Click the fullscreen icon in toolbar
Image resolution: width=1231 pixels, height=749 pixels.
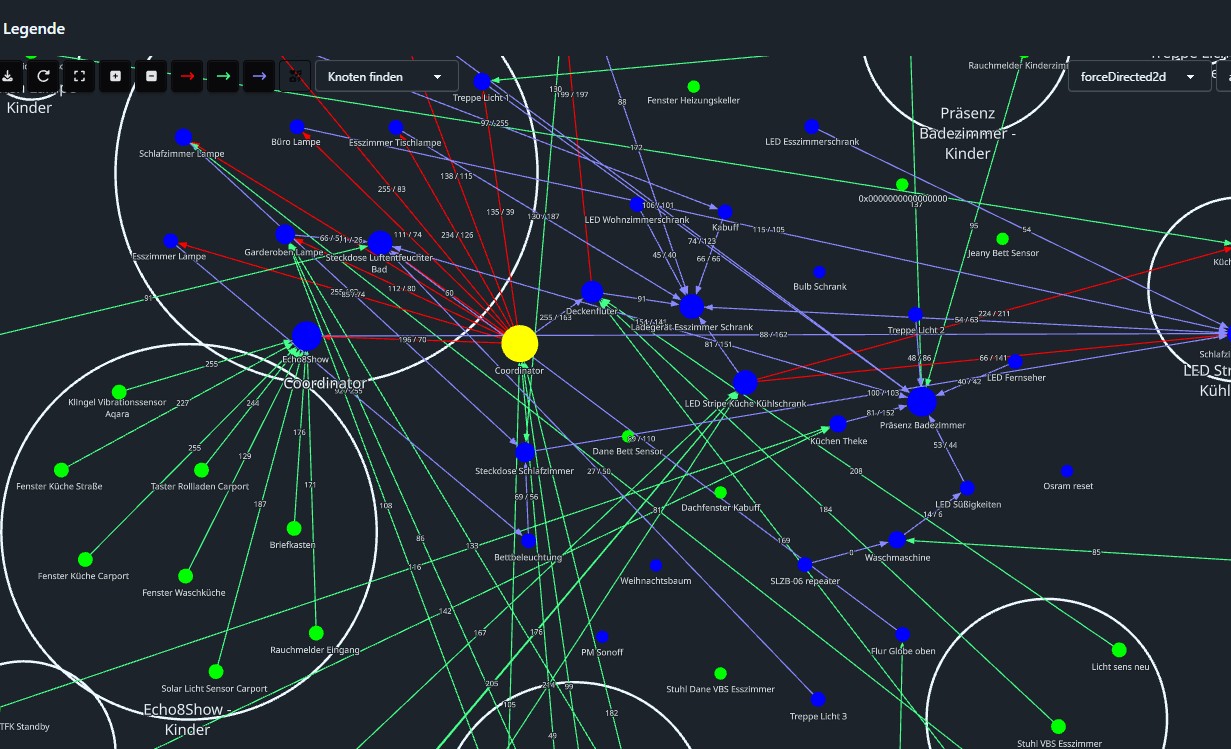pos(80,76)
